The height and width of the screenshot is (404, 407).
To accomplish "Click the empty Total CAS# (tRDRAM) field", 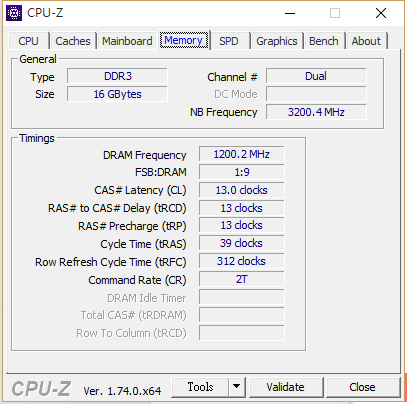I will (x=242, y=315).
